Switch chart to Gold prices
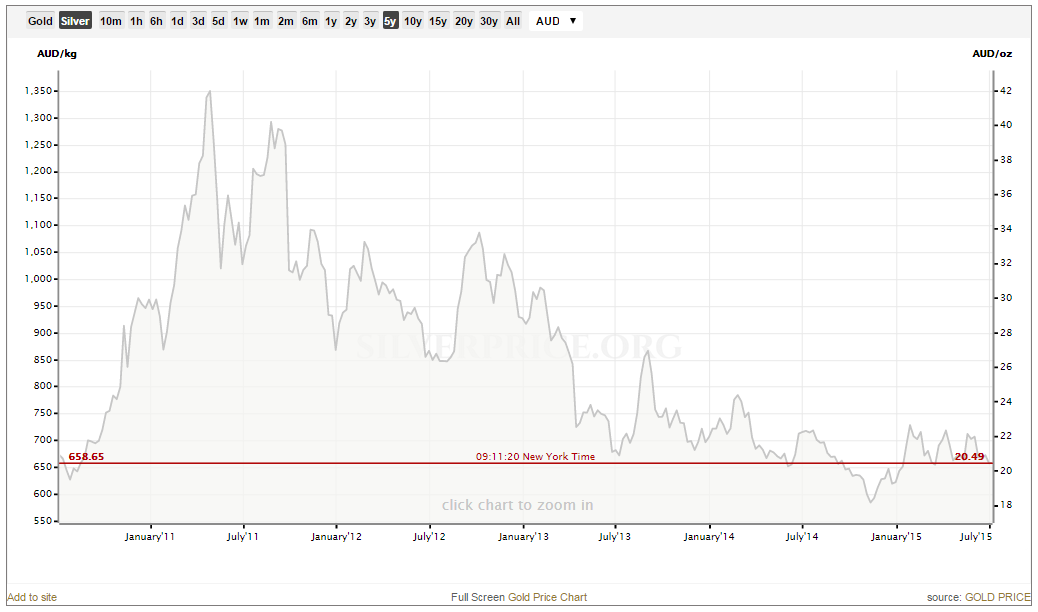 [40, 21]
